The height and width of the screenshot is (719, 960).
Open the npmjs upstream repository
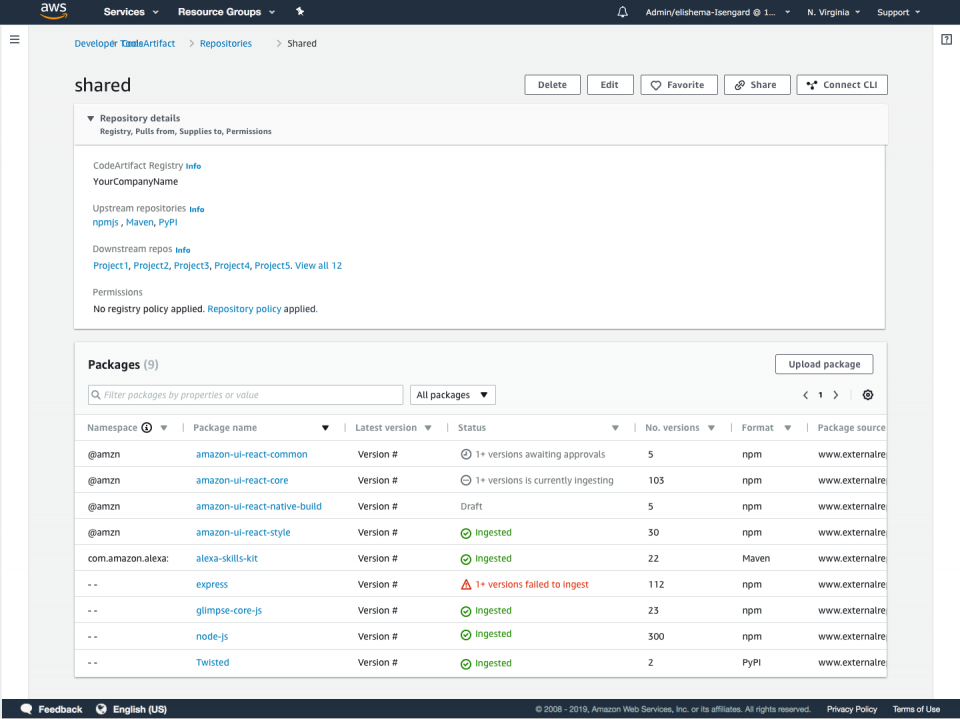(x=105, y=222)
